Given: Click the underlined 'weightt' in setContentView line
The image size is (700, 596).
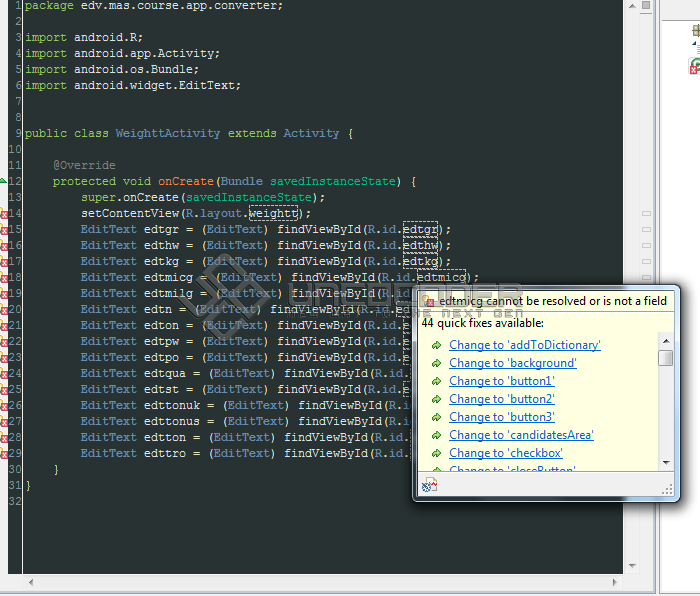Looking at the screenshot, I should click(273, 214).
